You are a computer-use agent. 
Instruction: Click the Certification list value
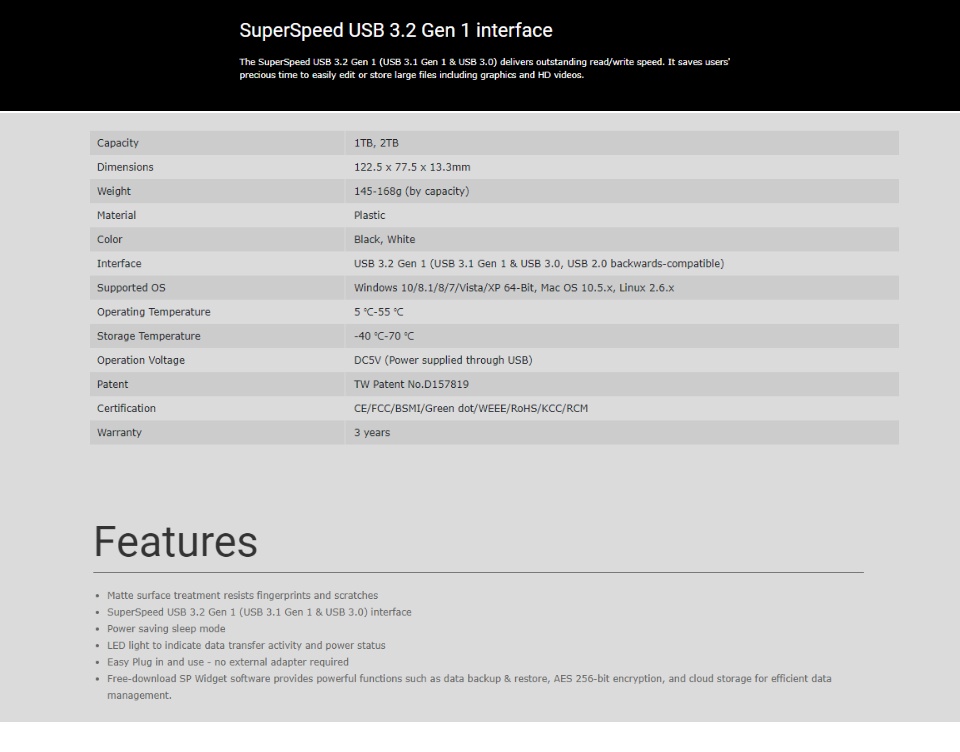471,408
